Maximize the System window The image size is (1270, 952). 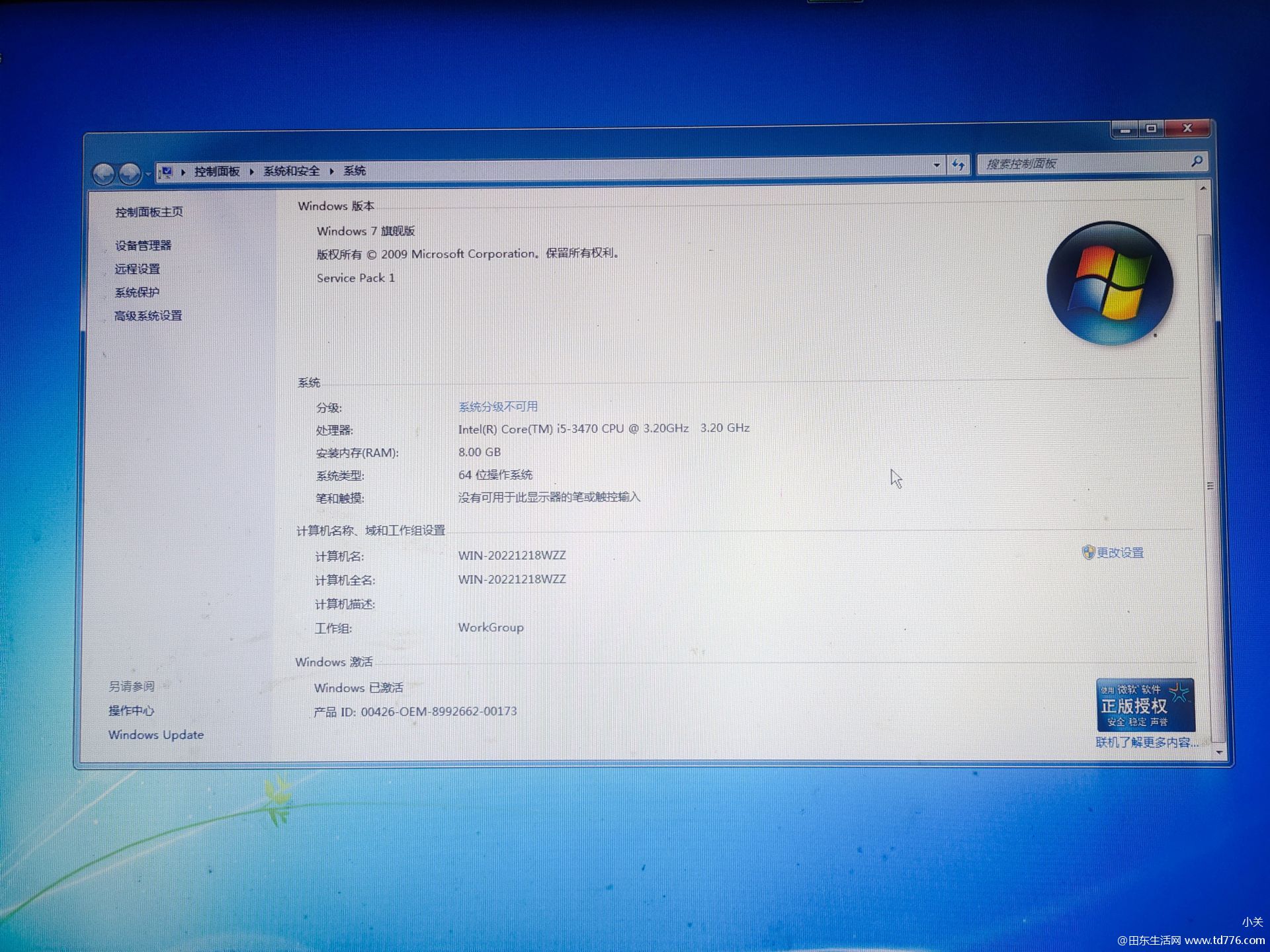coord(1151,128)
